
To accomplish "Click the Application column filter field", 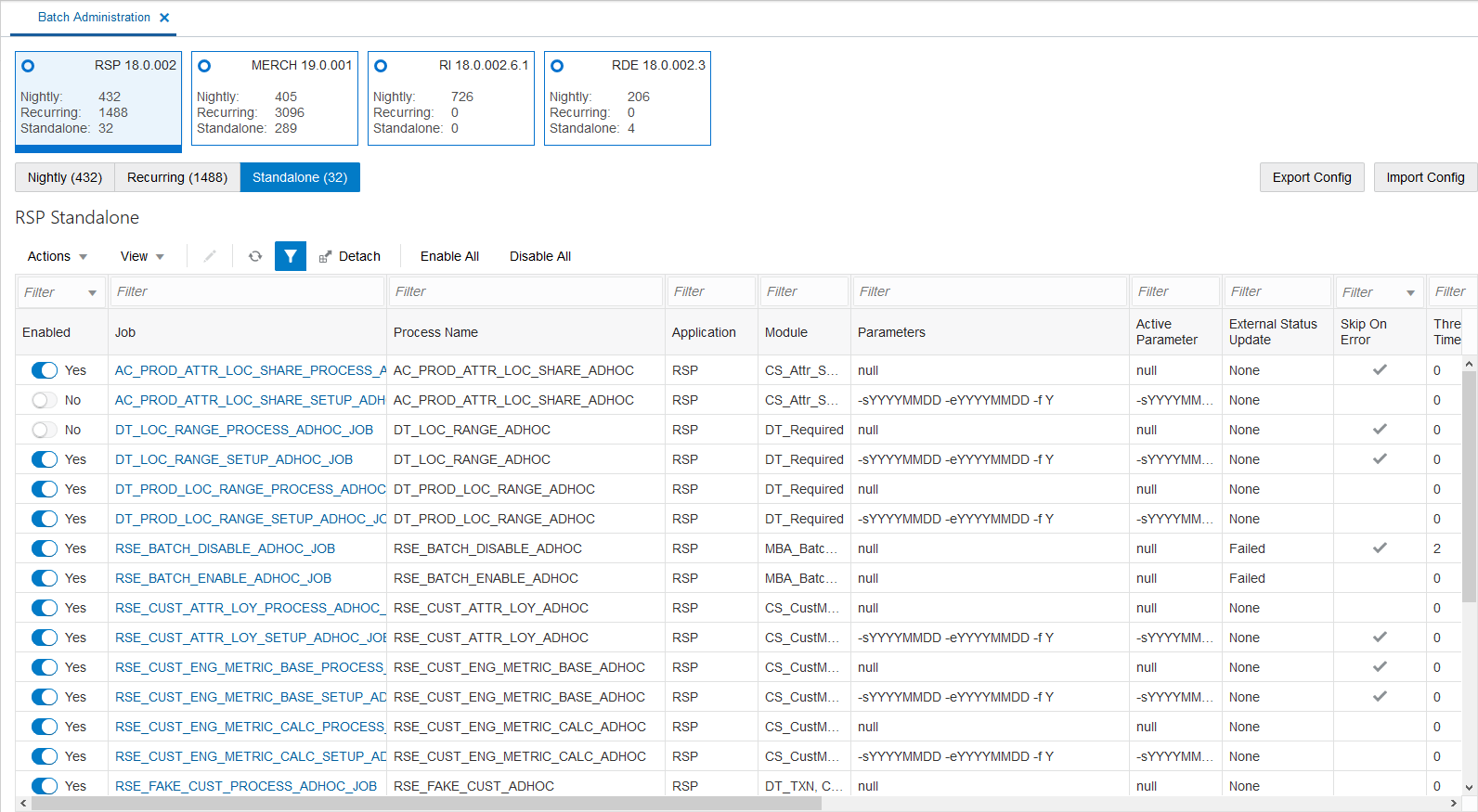I will [x=711, y=291].
